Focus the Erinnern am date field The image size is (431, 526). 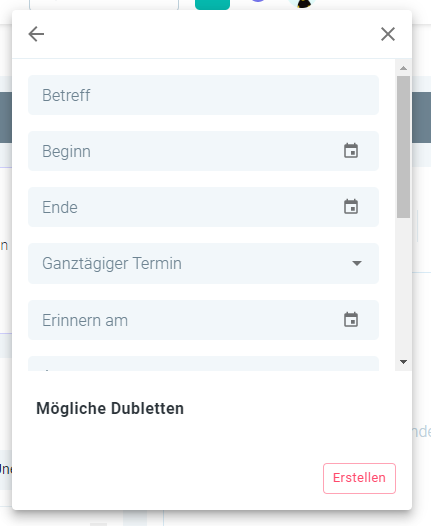203,320
